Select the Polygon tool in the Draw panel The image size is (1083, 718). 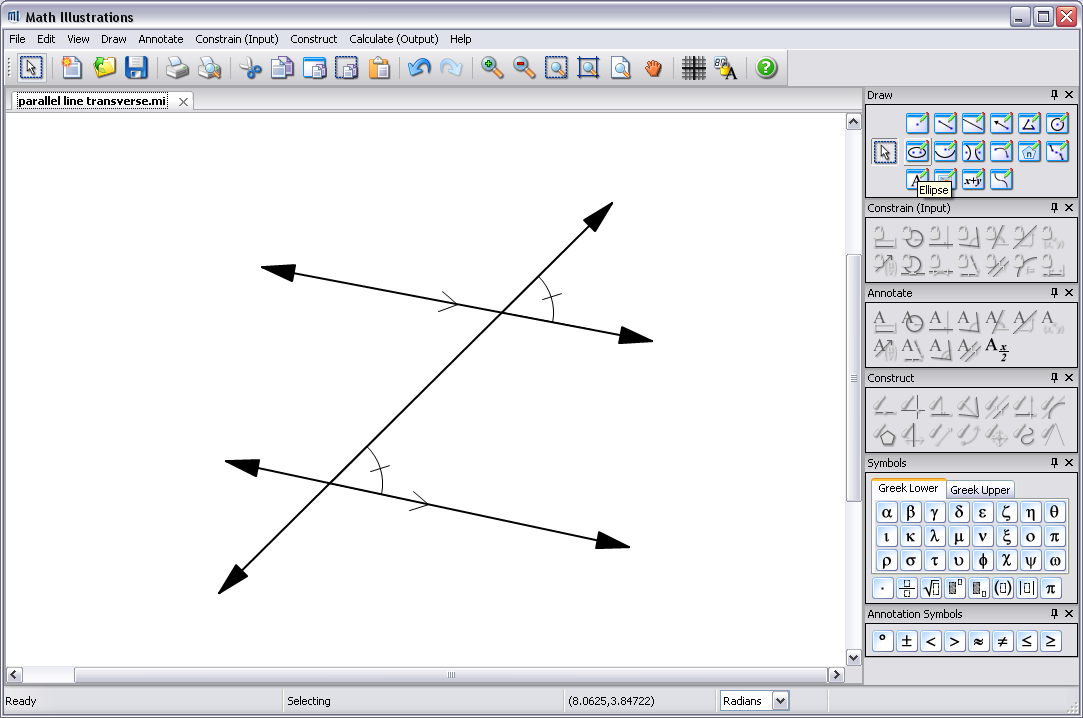(x=1029, y=151)
